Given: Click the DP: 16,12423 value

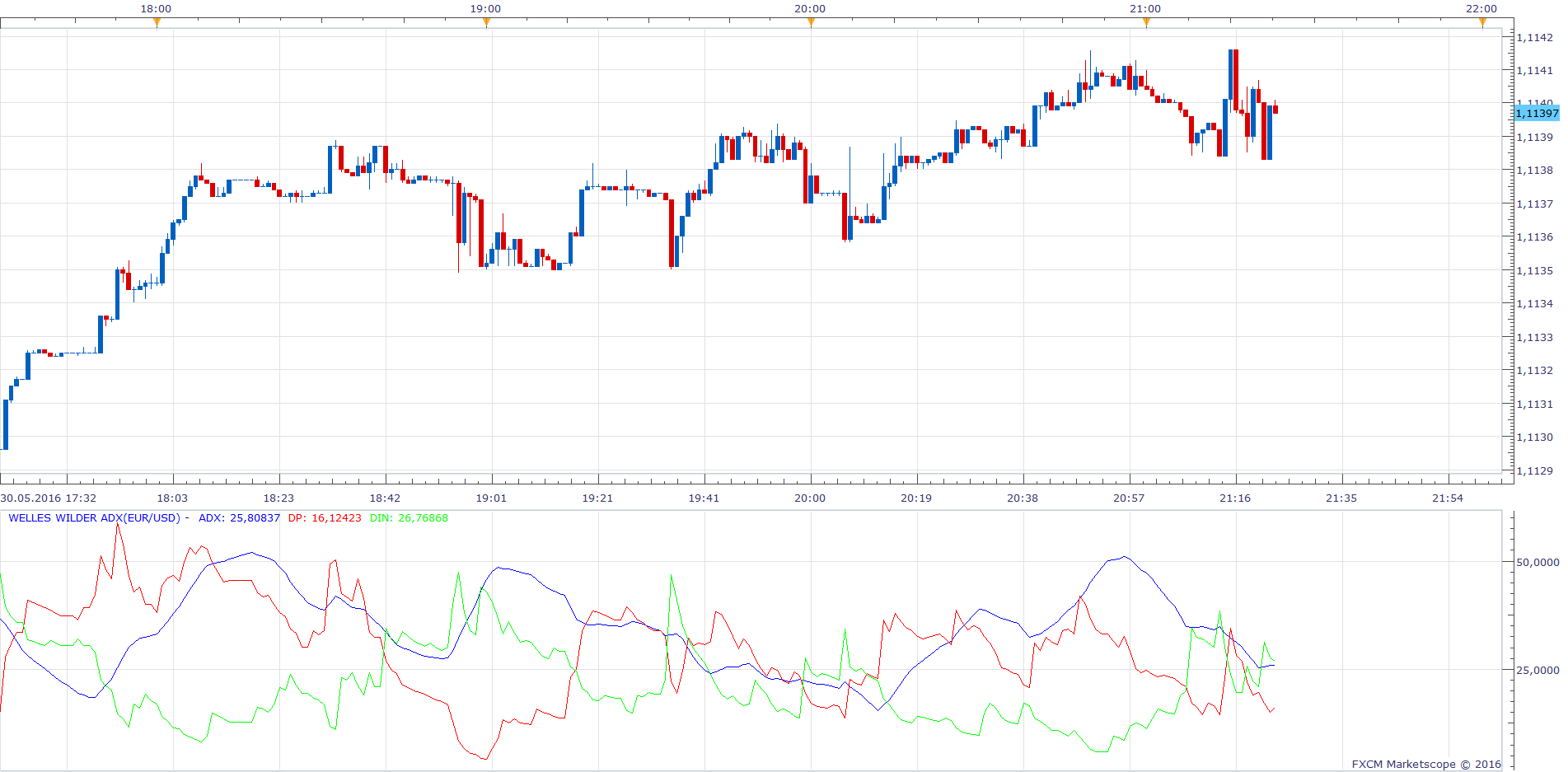Looking at the screenshot, I should coord(325,518).
